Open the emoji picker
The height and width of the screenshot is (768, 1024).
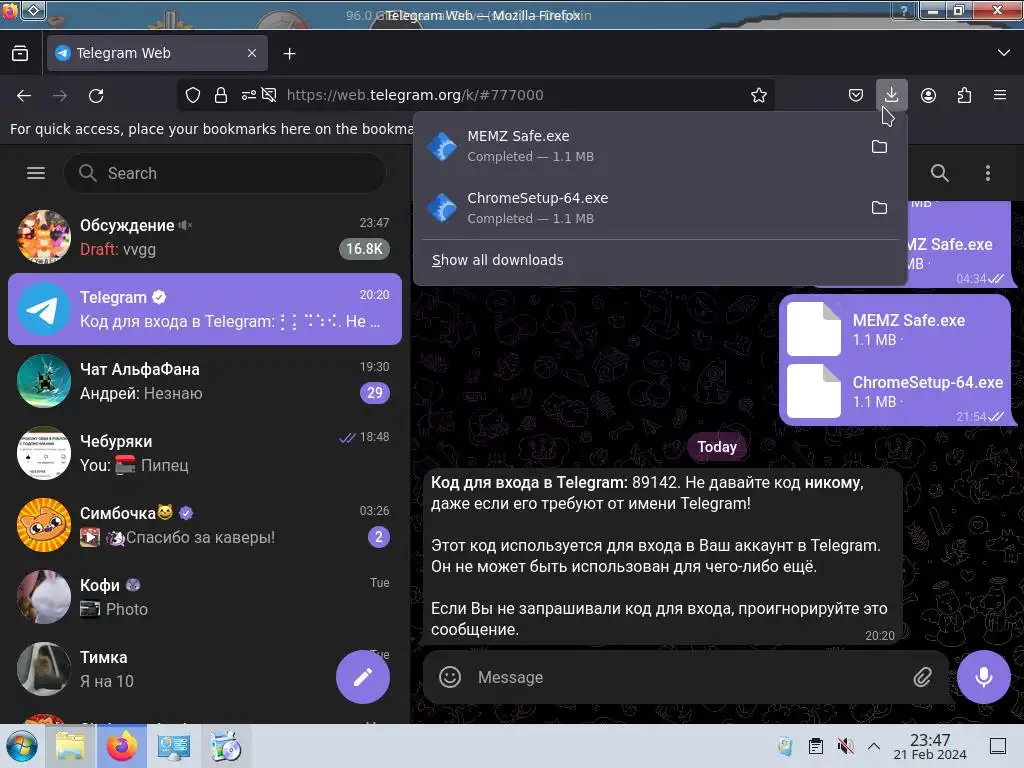[x=450, y=677]
